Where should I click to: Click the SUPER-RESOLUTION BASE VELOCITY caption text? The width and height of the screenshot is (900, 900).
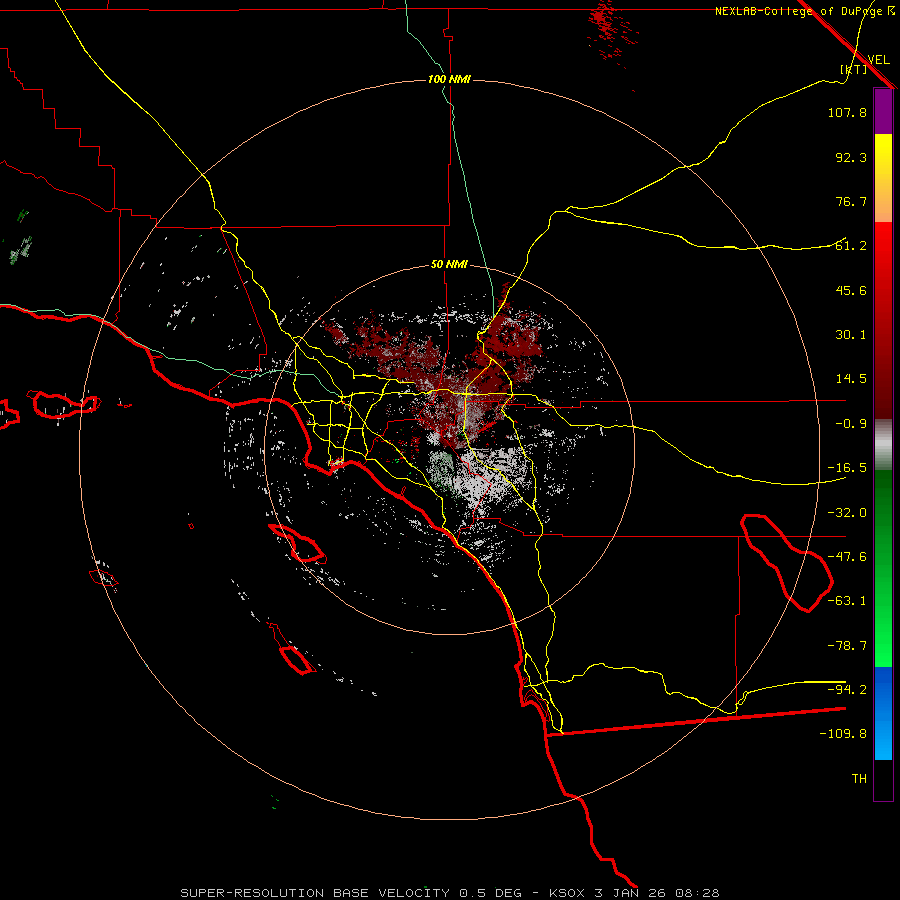(x=315, y=893)
